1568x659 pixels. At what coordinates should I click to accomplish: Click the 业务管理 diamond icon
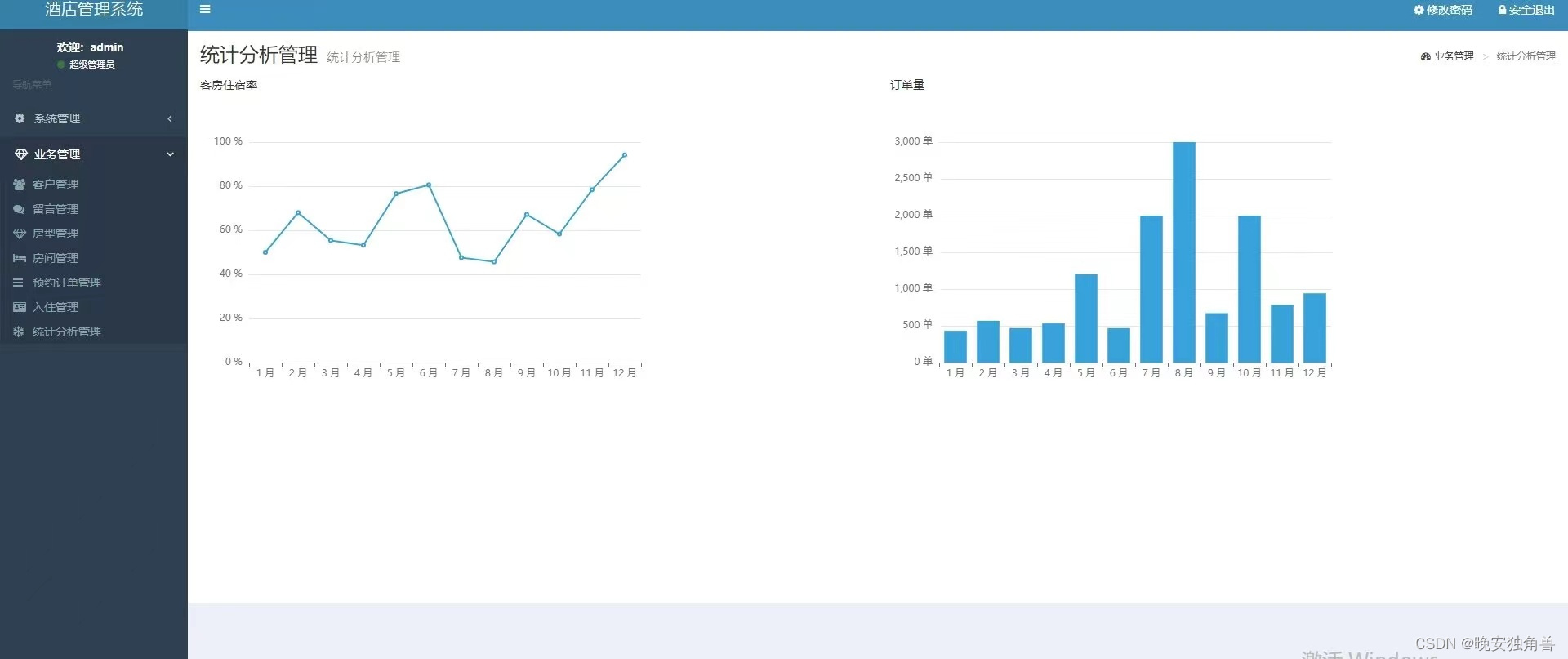click(x=21, y=154)
